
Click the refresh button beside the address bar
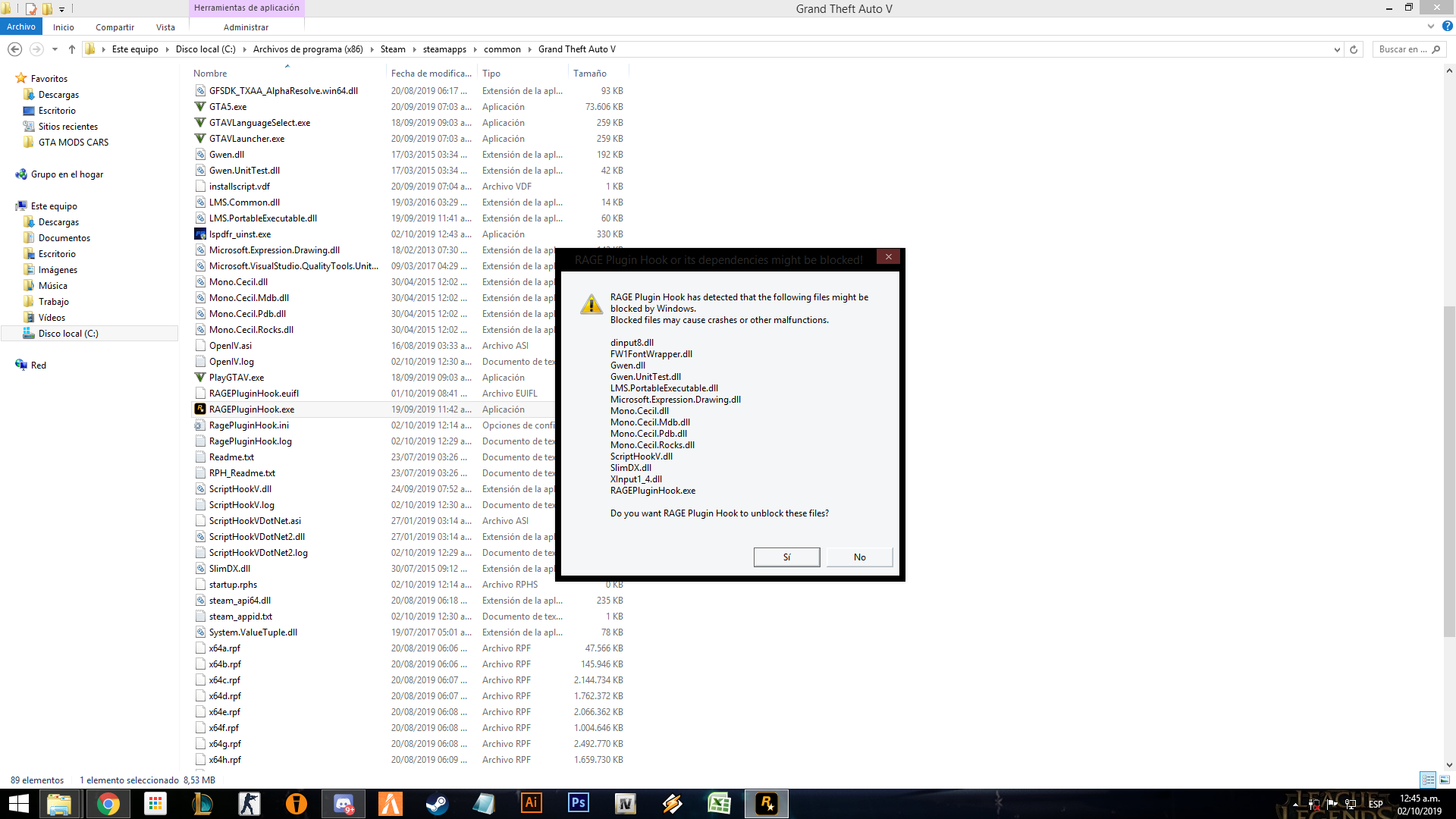point(1354,49)
